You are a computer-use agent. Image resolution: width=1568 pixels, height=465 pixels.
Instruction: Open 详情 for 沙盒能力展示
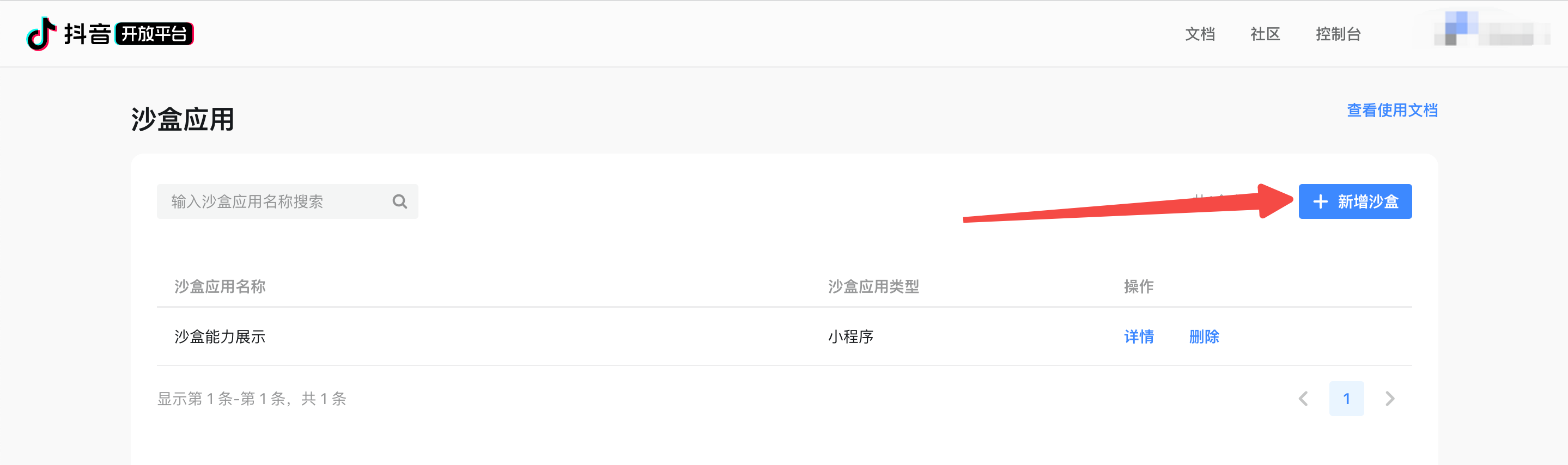coord(1138,336)
